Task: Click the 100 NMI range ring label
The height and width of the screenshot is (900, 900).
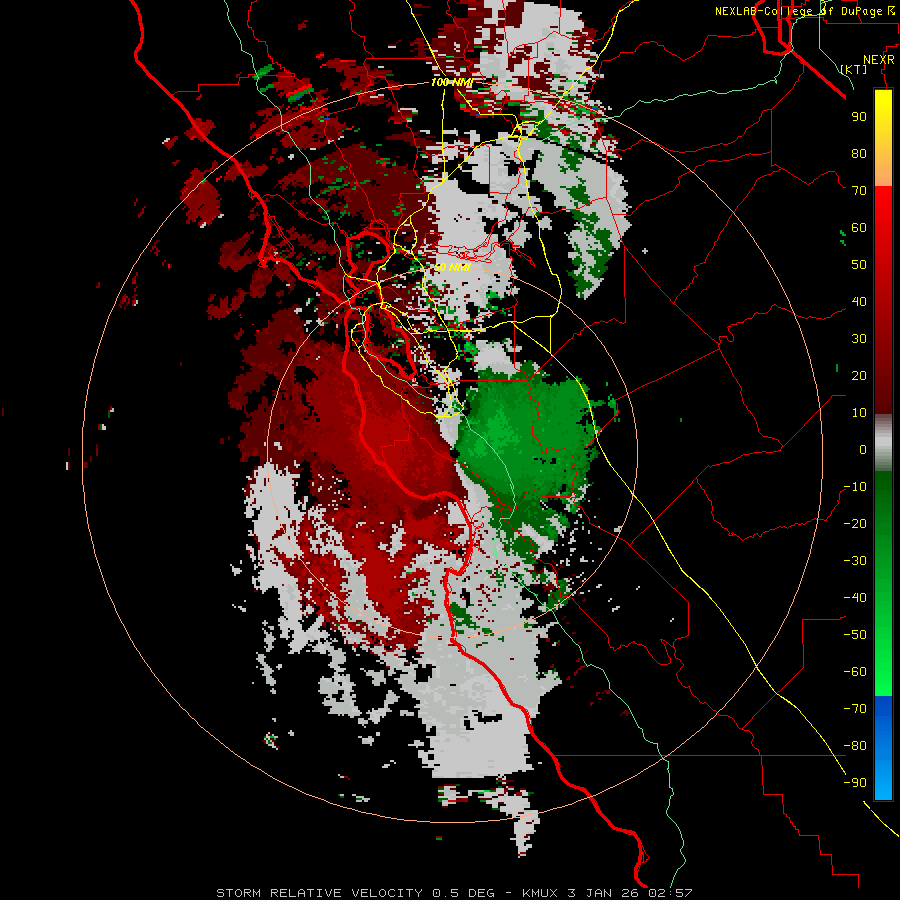Action: click(452, 83)
